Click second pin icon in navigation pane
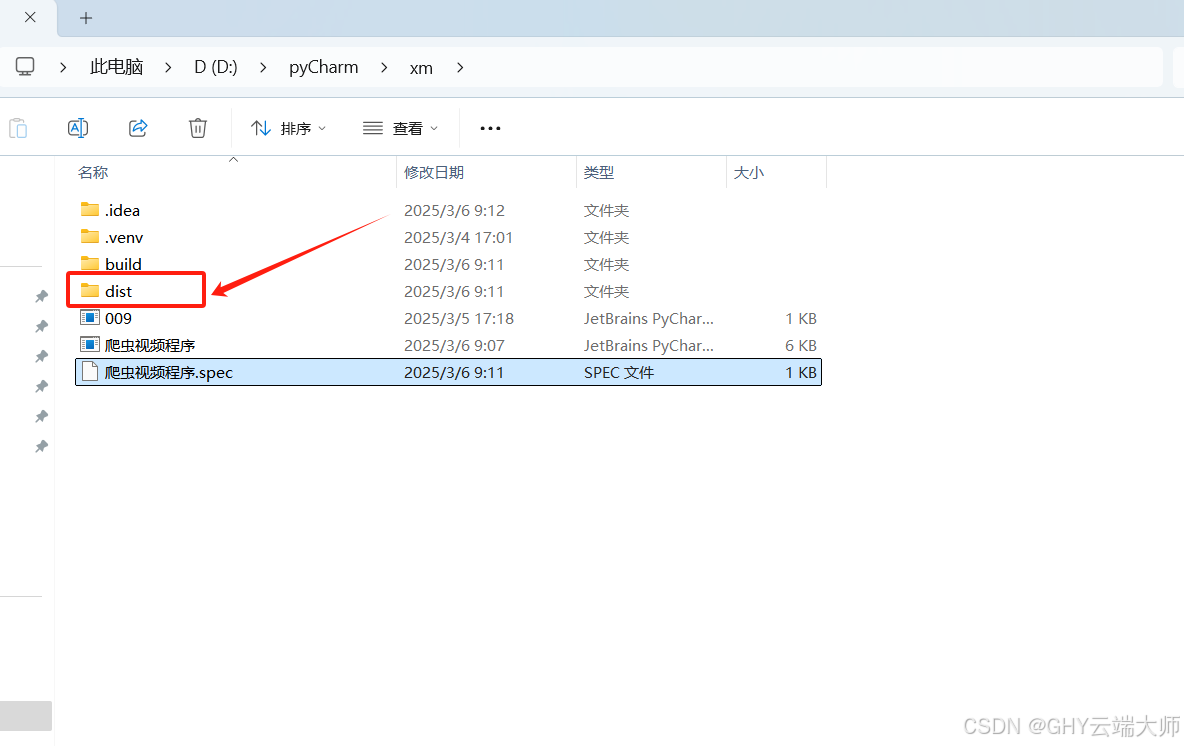Viewport: 1184px width, 746px height. (x=42, y=326)
